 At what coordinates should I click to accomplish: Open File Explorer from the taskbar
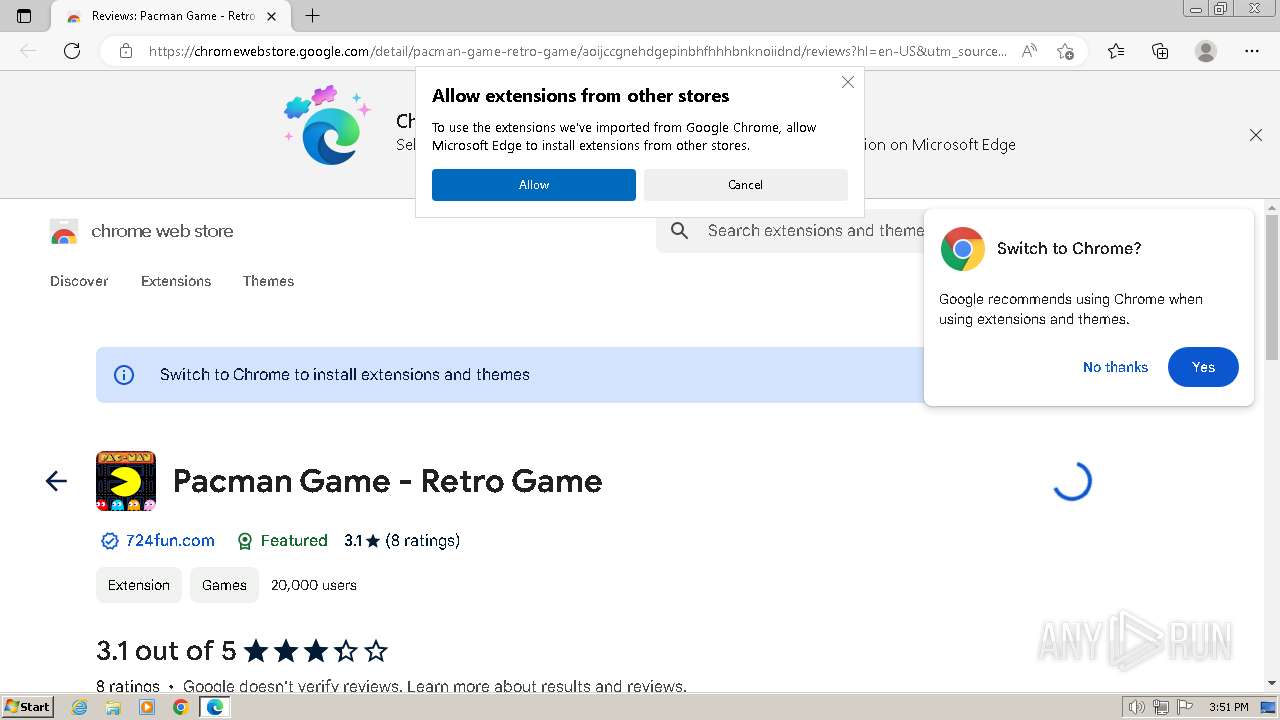113,707
